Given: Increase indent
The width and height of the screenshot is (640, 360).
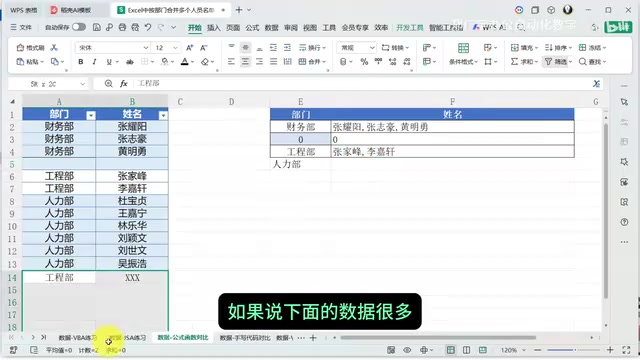Looking at the screenshot, I should [x=287, y=47].
